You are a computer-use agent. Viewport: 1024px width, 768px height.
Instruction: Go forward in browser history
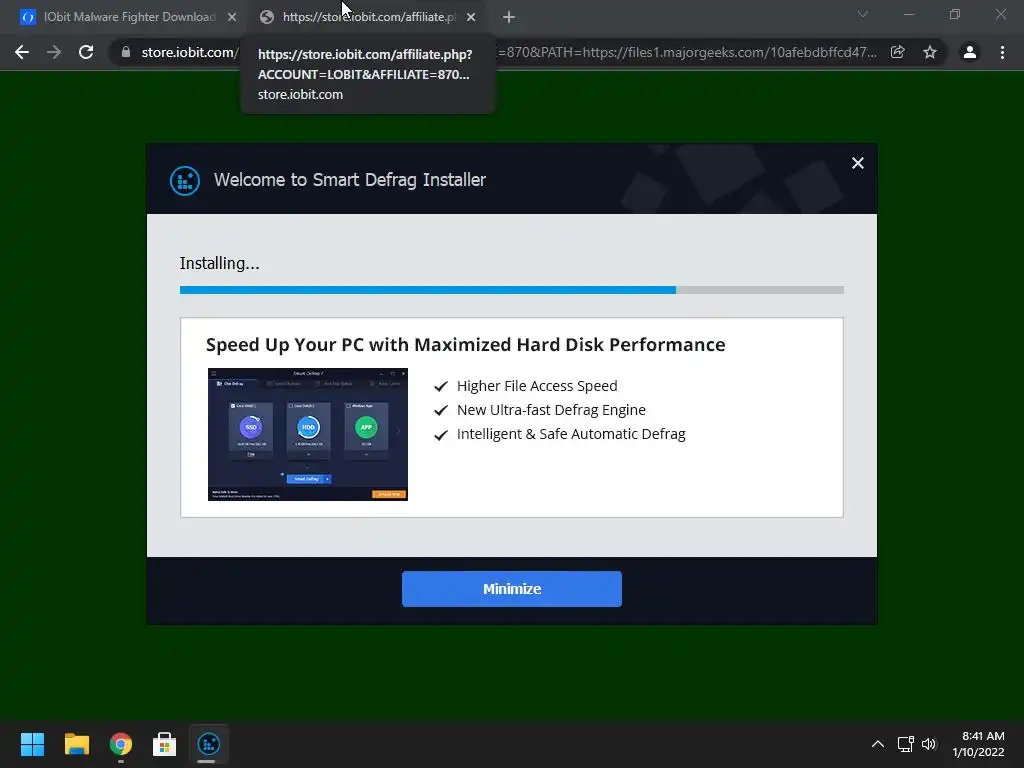54,52
